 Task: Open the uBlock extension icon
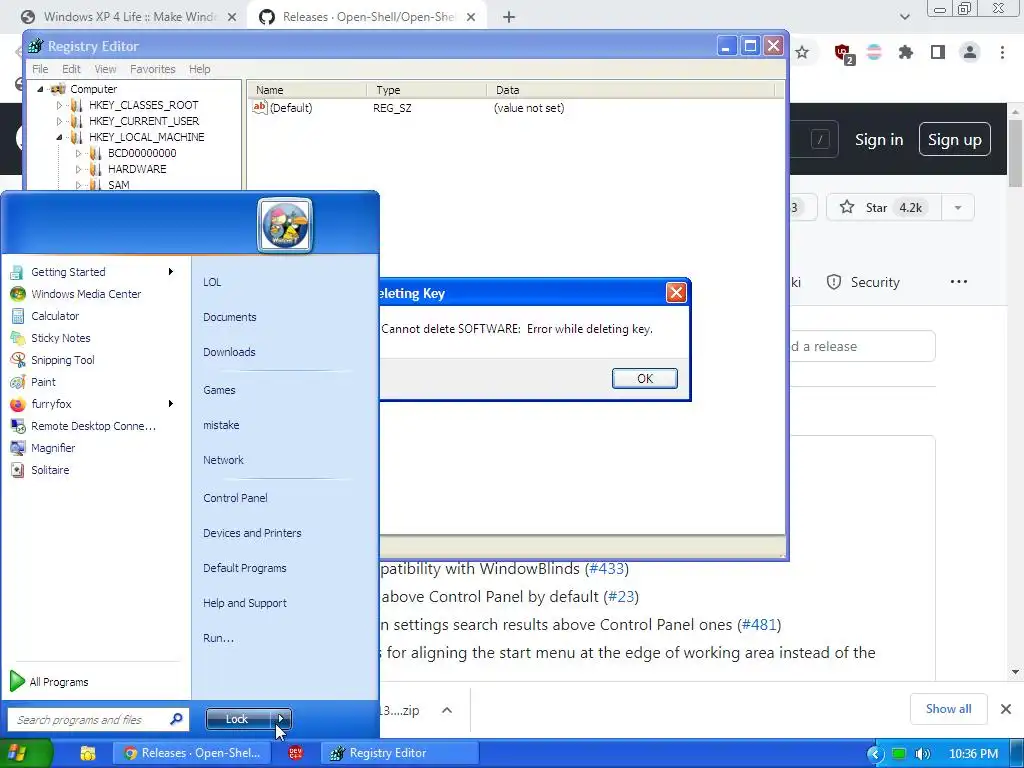click(x=843, y=53)
